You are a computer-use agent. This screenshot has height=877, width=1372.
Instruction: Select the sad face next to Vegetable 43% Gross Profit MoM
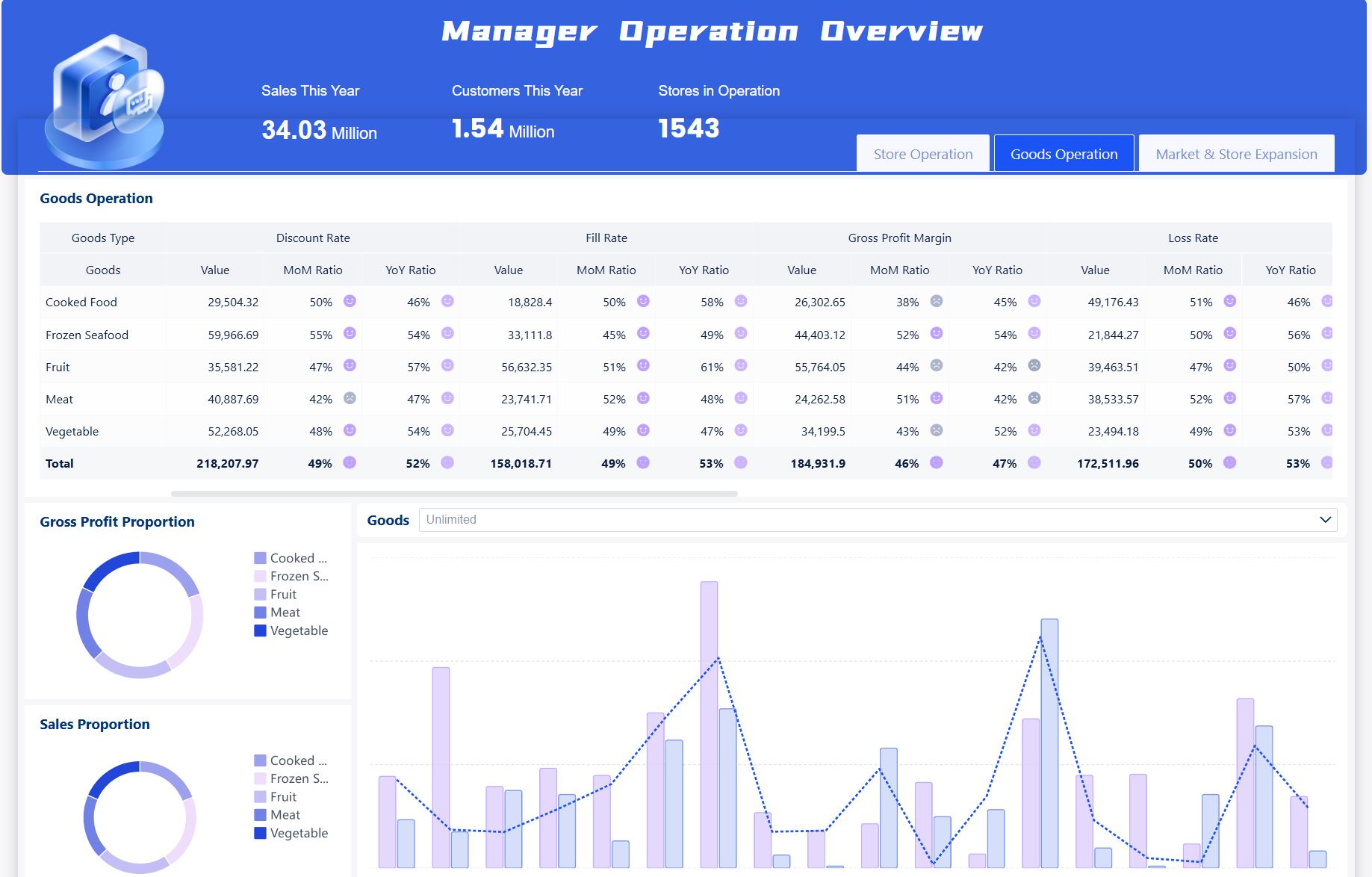[x=936, y=431]
